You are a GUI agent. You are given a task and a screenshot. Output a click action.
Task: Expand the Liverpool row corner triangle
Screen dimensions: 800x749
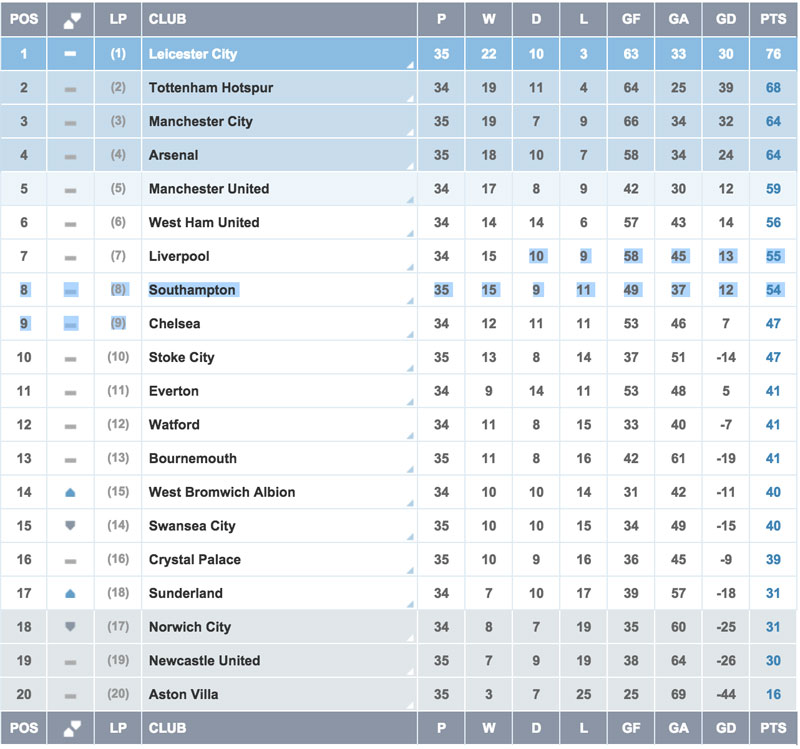tap(410, 268)
